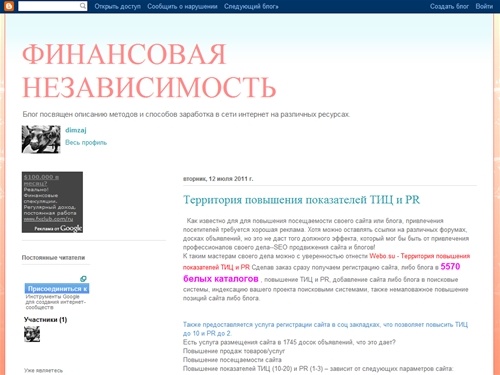The height and width of the screenshot is (375, 500).
Task: Click the red "Webo.su - Территория повышения" link
Action: point(420,256)
